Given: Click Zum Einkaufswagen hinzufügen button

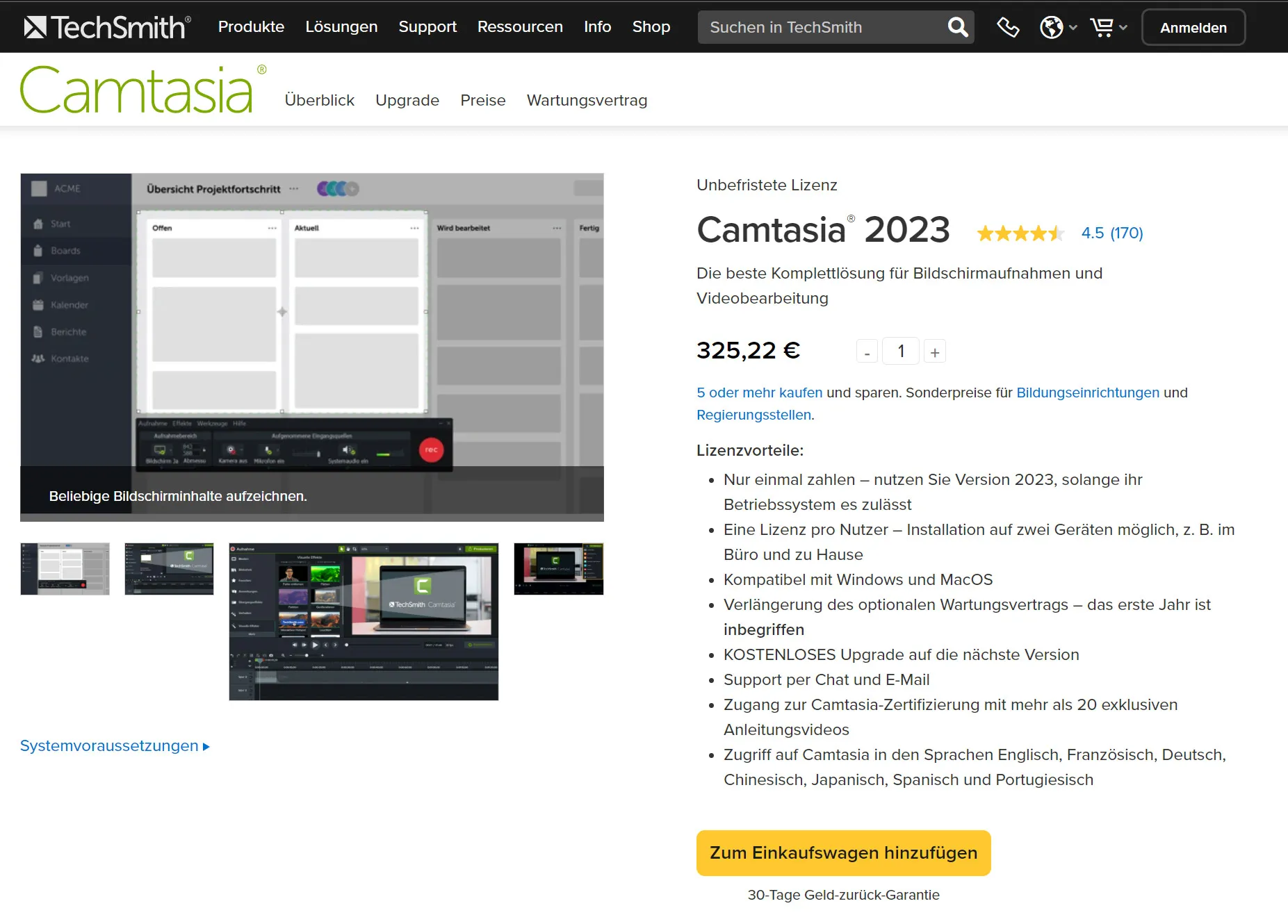Looking at the screenshot, I should [x=843, y=853].
